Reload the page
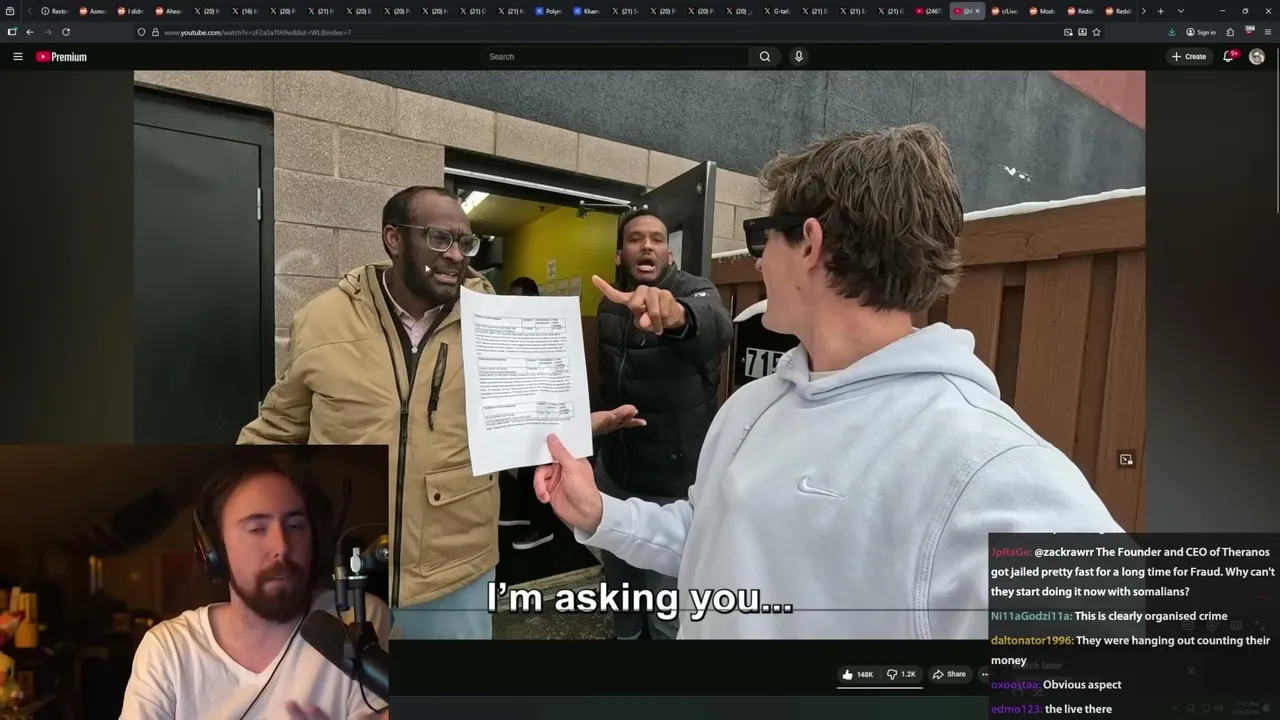Image resolution: width=1280 pixels, height=720 pixels. (x=66, y=32)
